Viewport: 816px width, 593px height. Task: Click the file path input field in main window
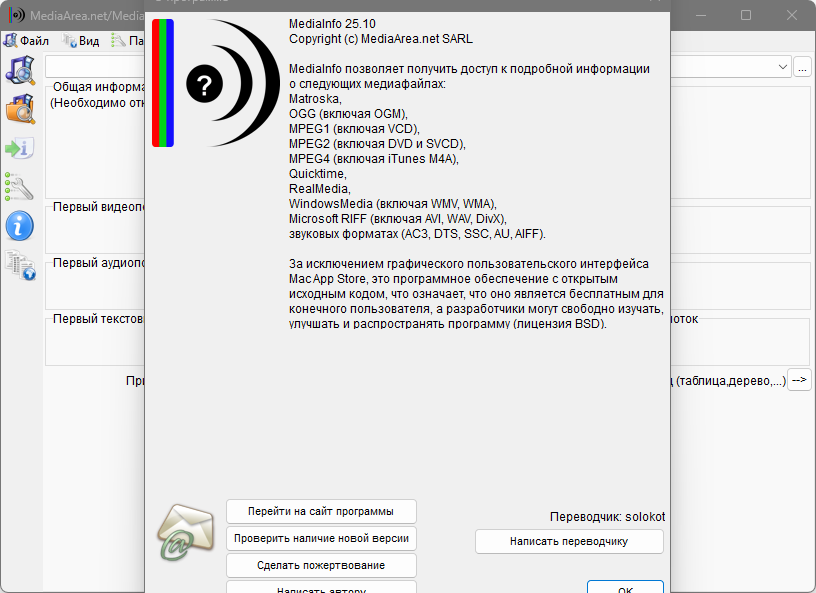(95, 67)
